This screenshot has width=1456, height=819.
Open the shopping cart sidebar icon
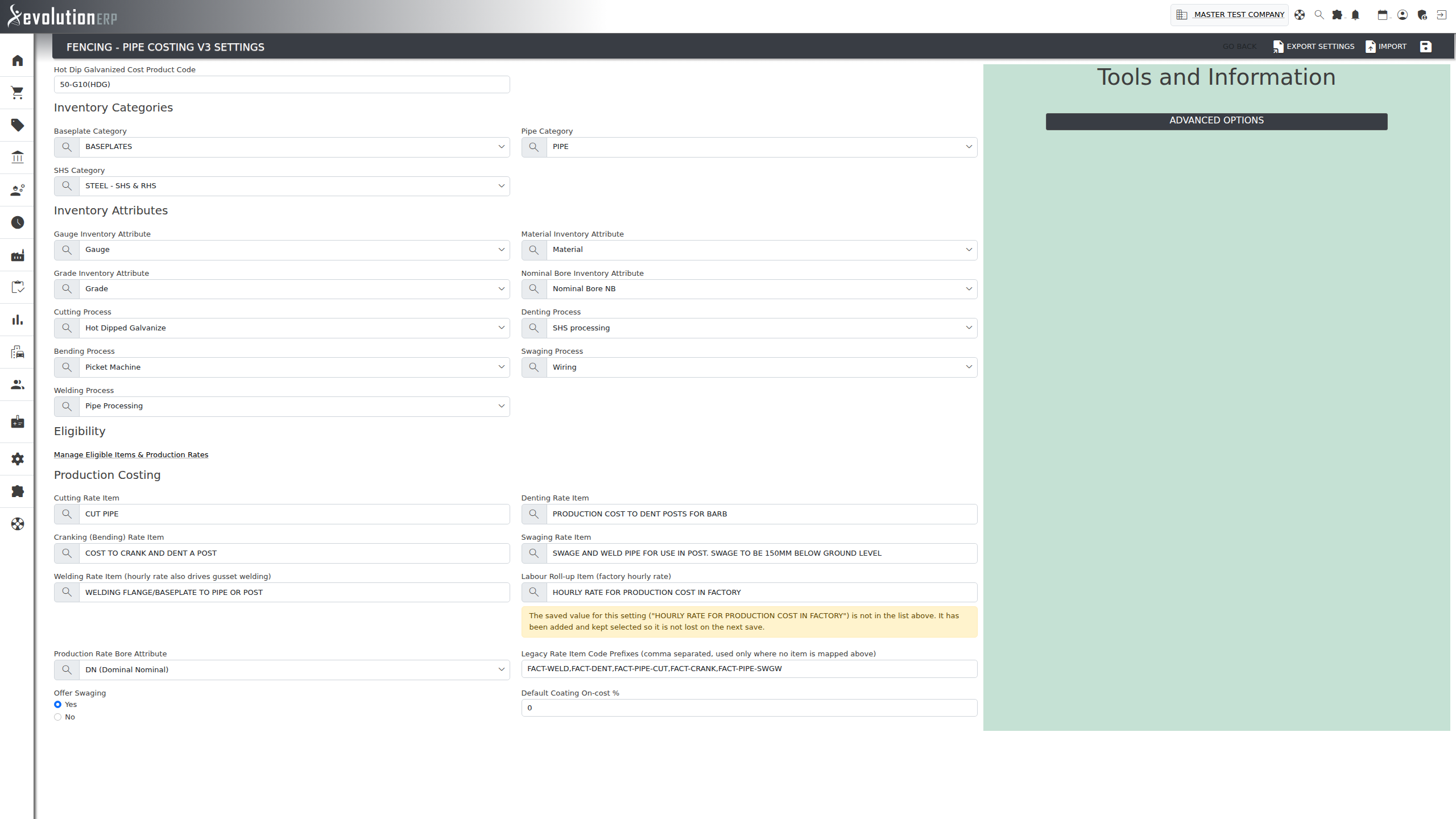18,93
